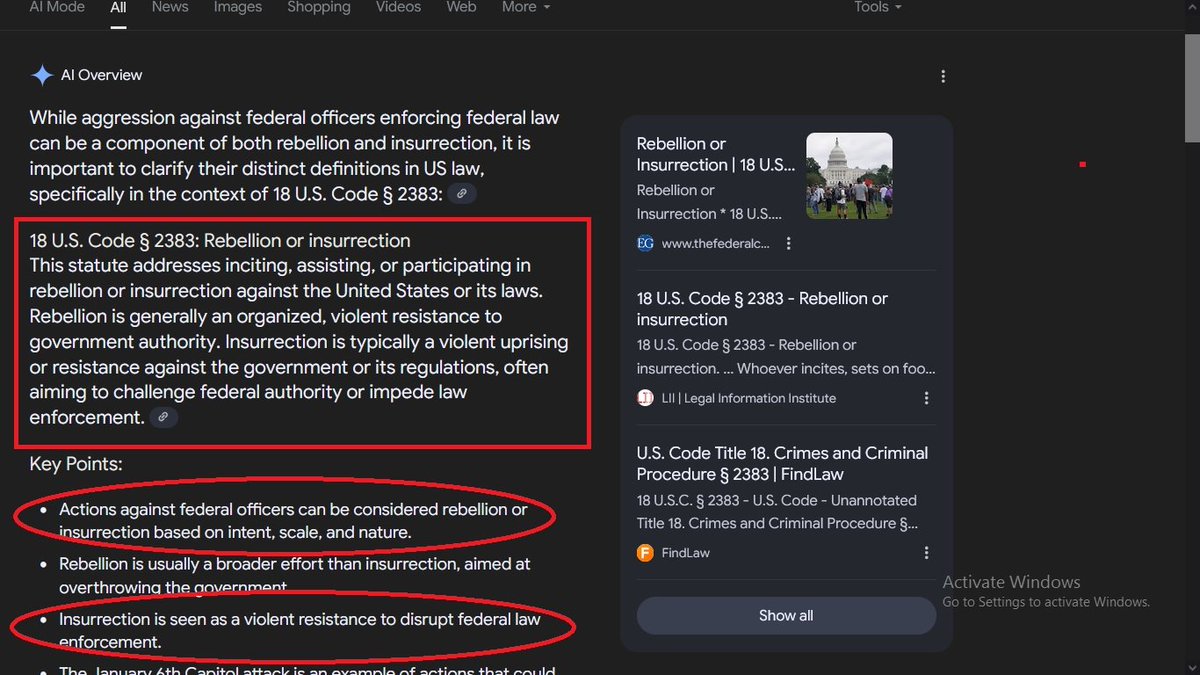Switch to the AI Mode tab
The width and height of the screenshot is (1200, 675).
(57, 7)
